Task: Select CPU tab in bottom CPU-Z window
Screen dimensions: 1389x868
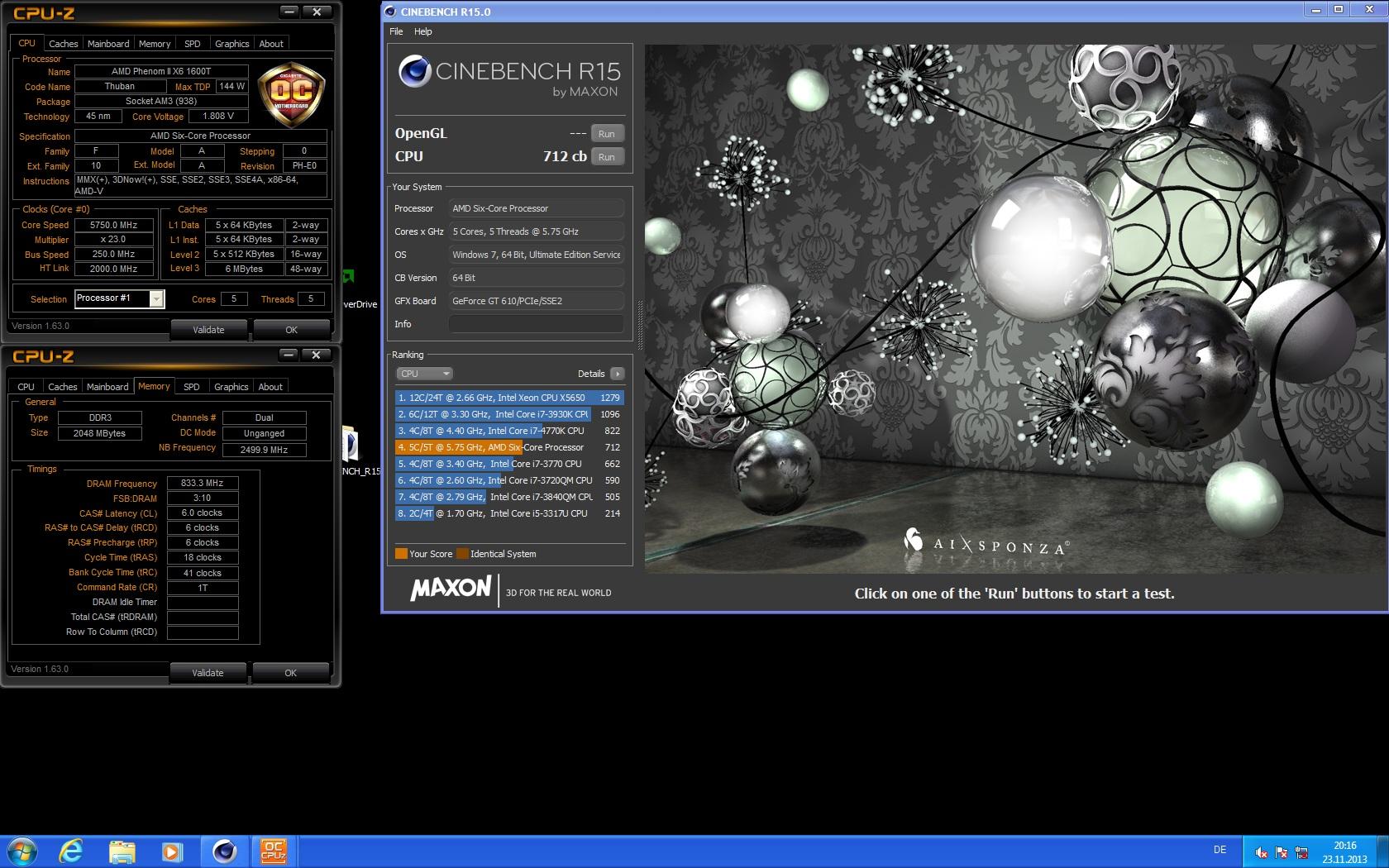Action: pyautogui.click(x=26, y=387)
